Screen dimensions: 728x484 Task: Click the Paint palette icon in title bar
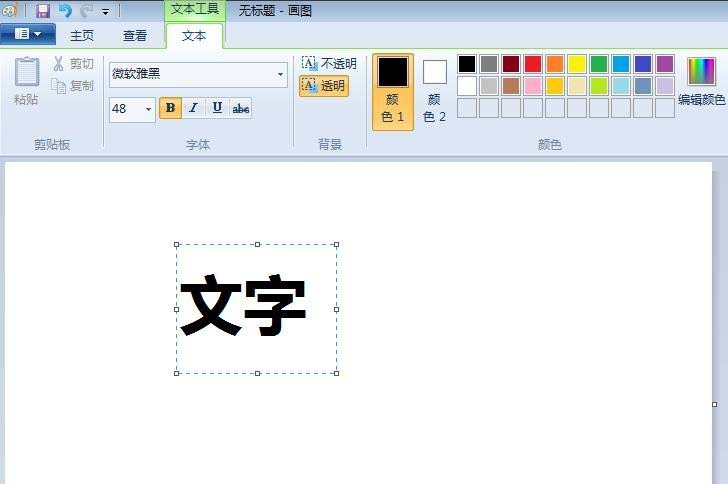coord(9,10)
